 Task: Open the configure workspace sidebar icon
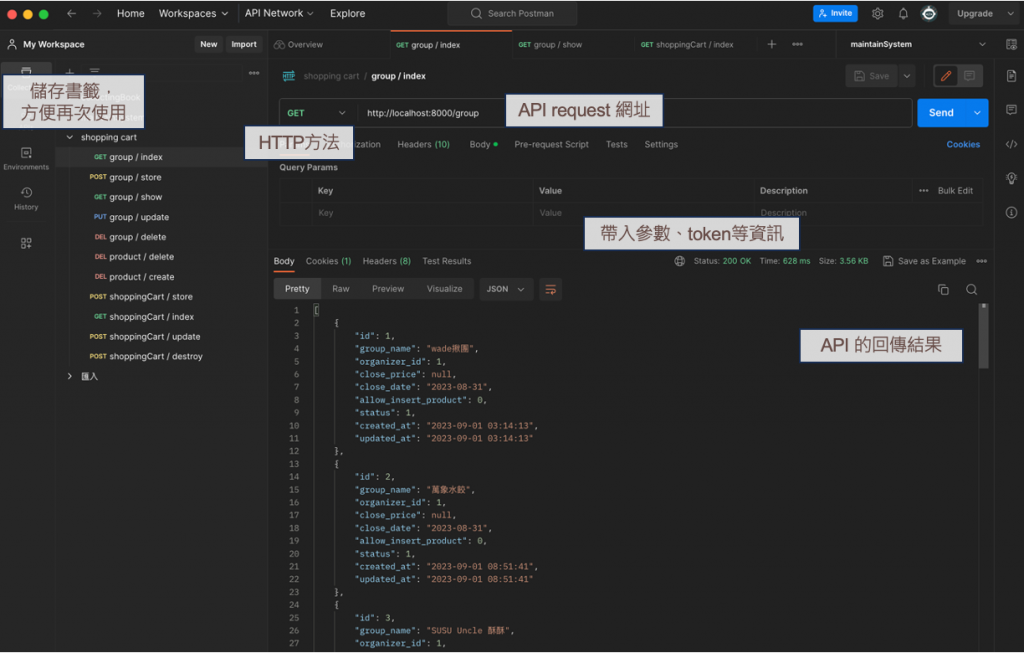coord(26,243)
